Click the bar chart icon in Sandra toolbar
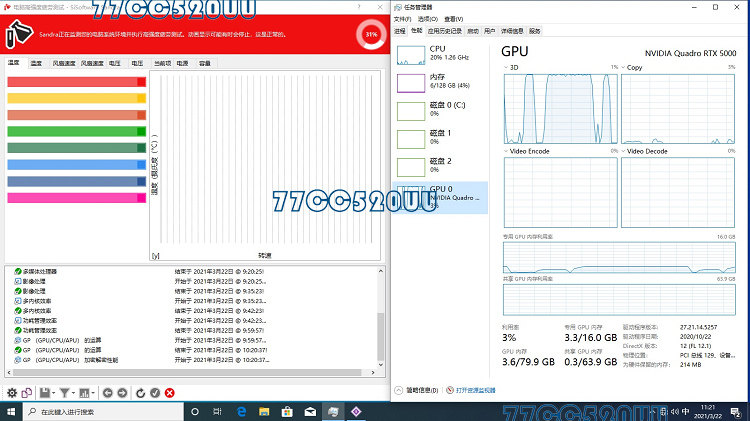Screen dimensions: 750x421 [84, 393]
